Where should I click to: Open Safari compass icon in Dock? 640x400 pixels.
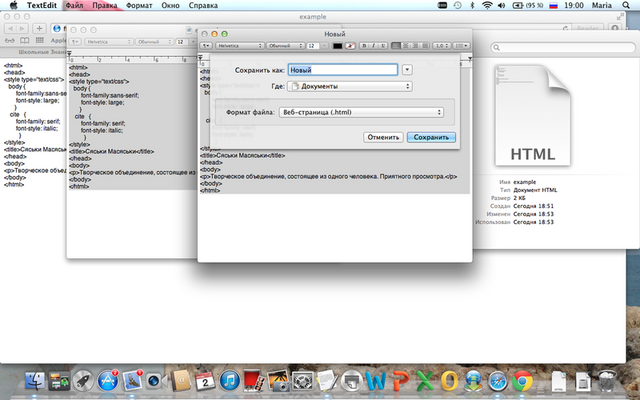pos(498,382)
